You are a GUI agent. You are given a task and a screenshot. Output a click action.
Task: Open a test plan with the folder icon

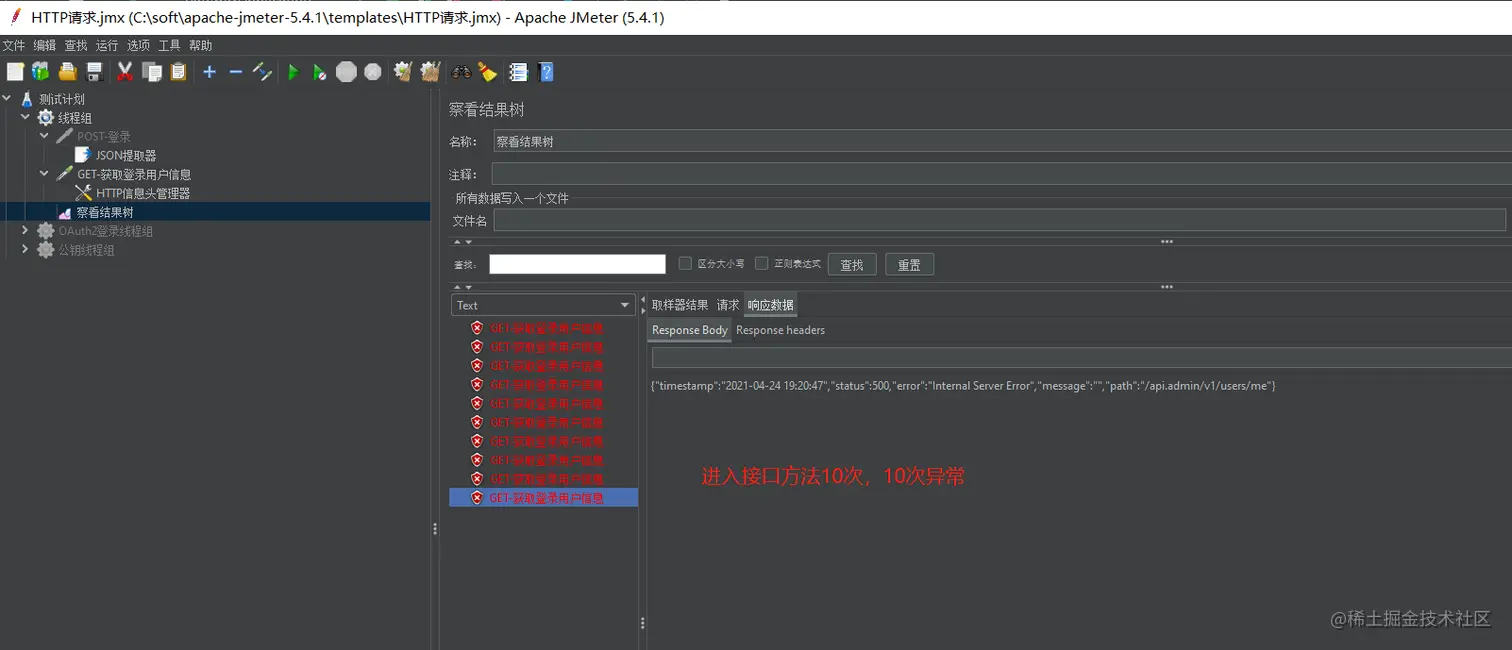(x=67, y=71)
